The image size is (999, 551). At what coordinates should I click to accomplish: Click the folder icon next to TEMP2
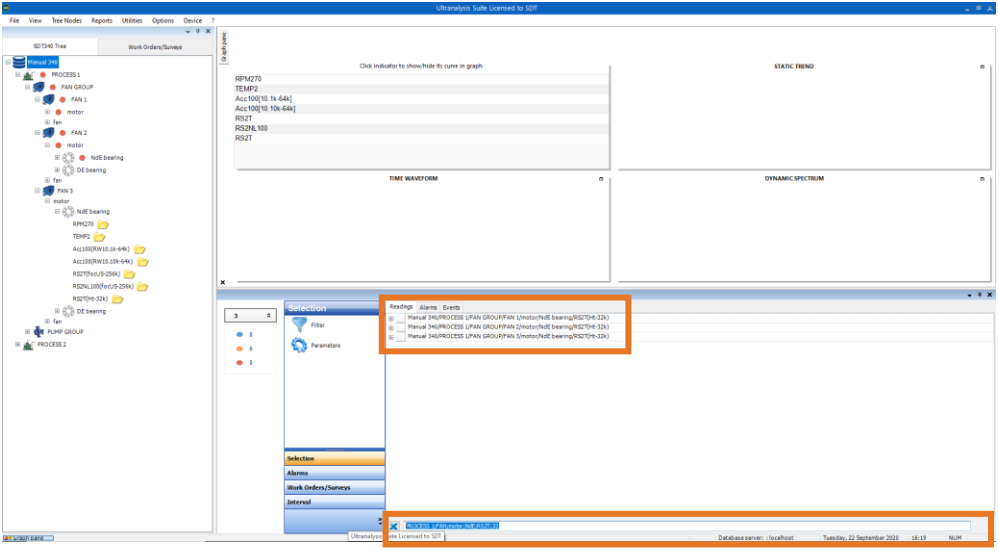coord(99,237)
